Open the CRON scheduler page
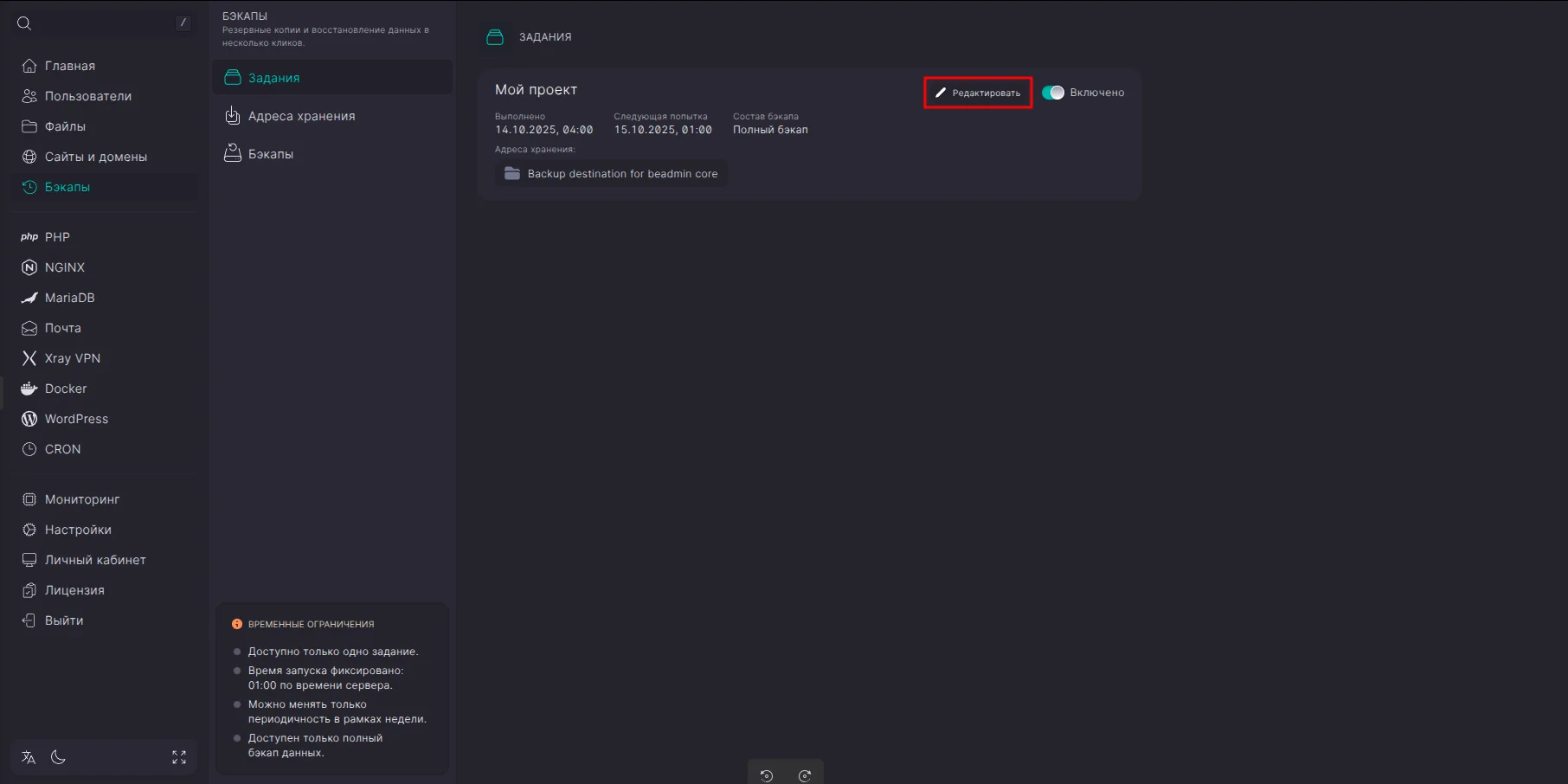This screenshot has width=1568, height=784. (62, 449)
